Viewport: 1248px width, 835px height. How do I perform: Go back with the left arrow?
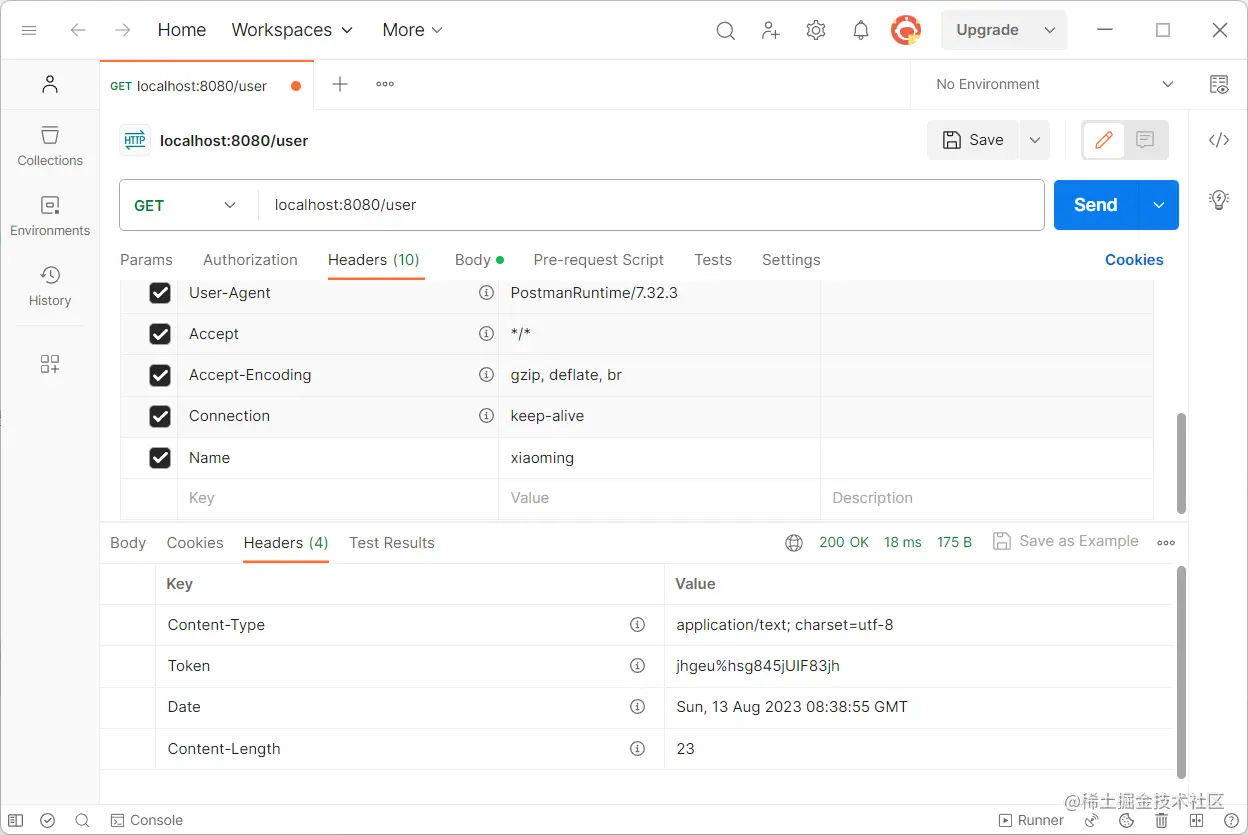[78, 30]
